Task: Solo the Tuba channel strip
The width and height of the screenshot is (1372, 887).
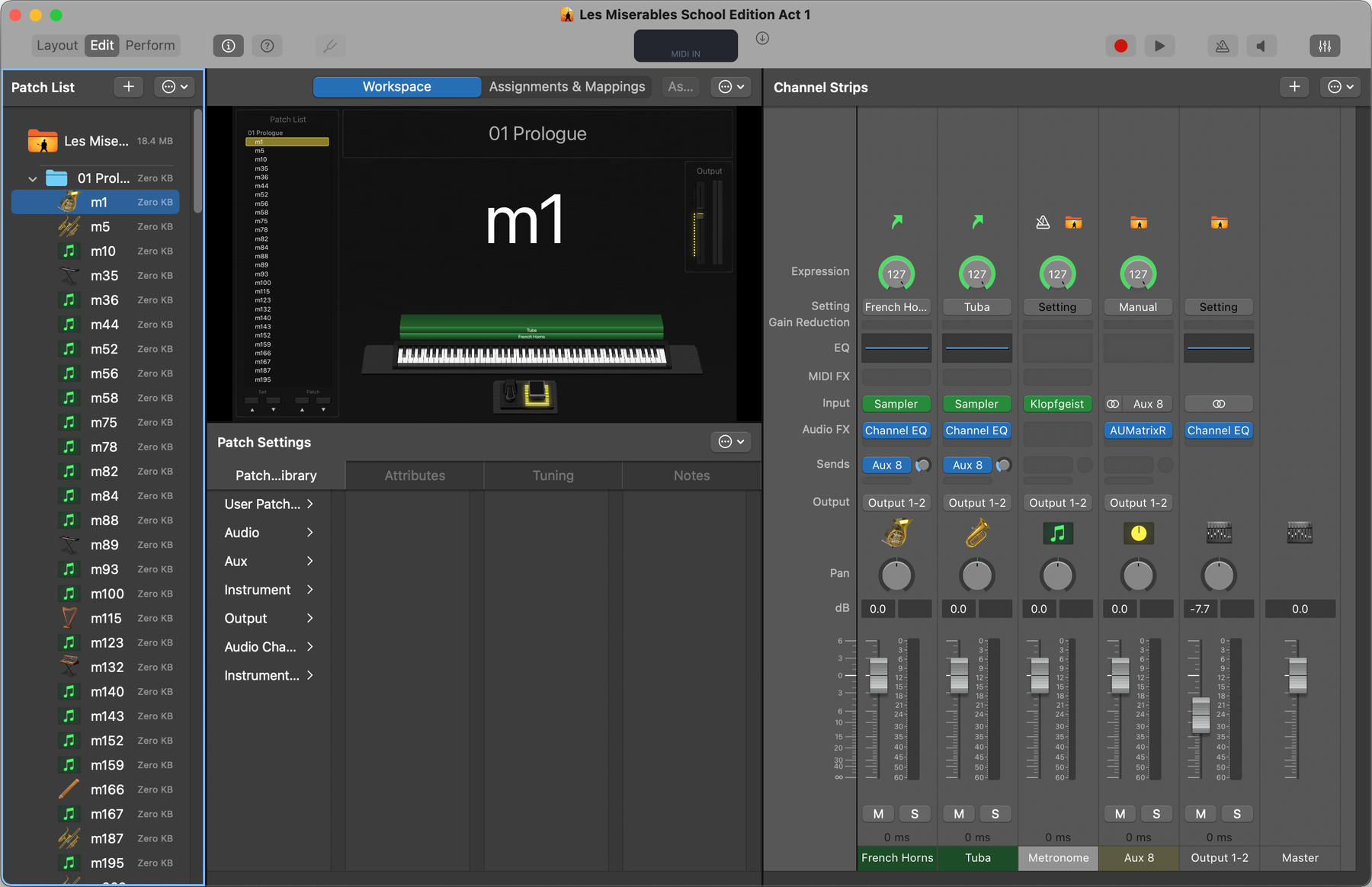Action: pyautogui.click(x=995, y=814)
